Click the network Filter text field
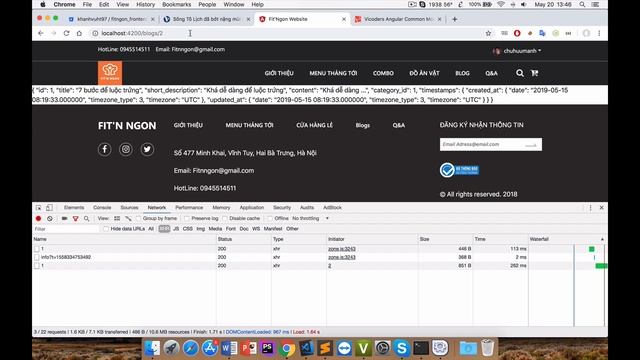The image size is (640, 360). (66, 229)
